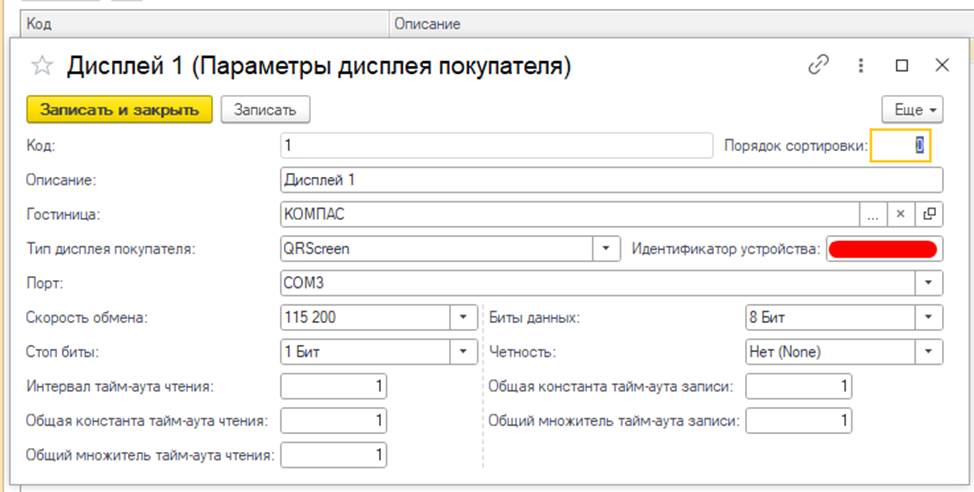Click into the Гостиница field with КОМПАС
The image size is (974, 492).
570,214
